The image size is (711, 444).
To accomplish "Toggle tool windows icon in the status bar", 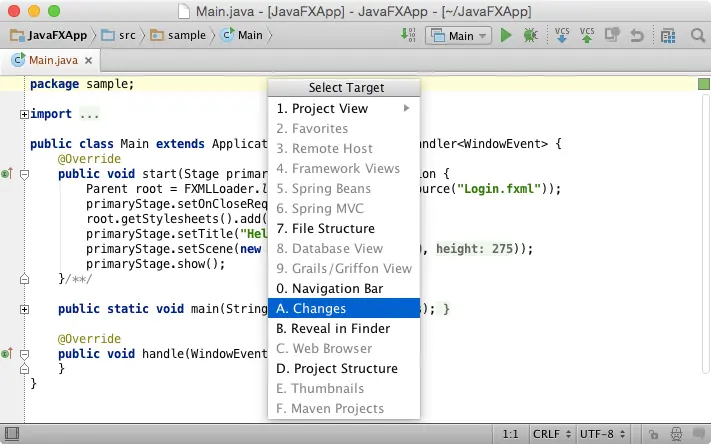I will [12, 434].
